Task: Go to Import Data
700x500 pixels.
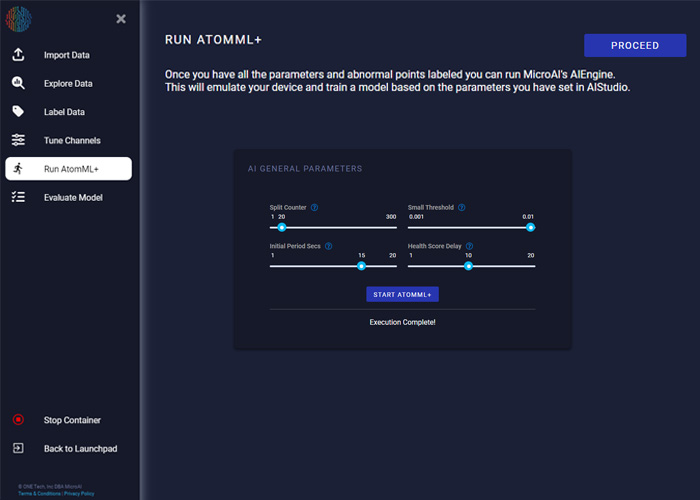Action: coord(67,55)
